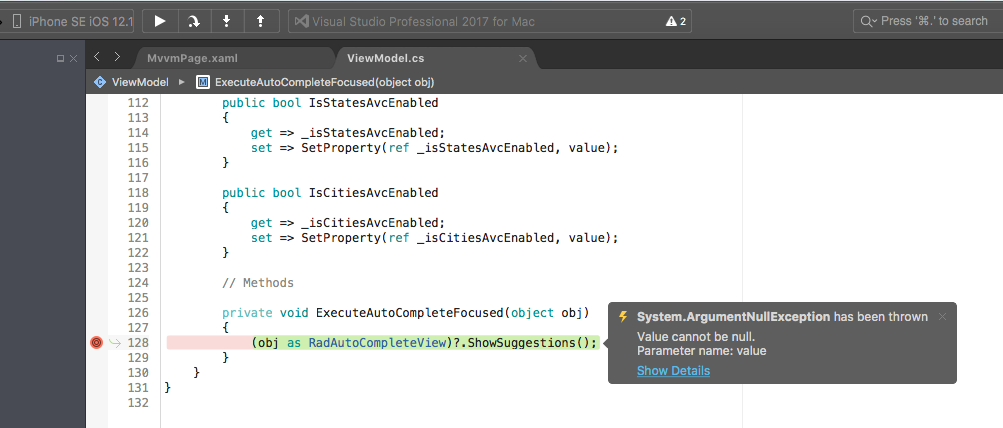1003x428 pixels.
Task: Close the left side panel
Action: point(73,59)
